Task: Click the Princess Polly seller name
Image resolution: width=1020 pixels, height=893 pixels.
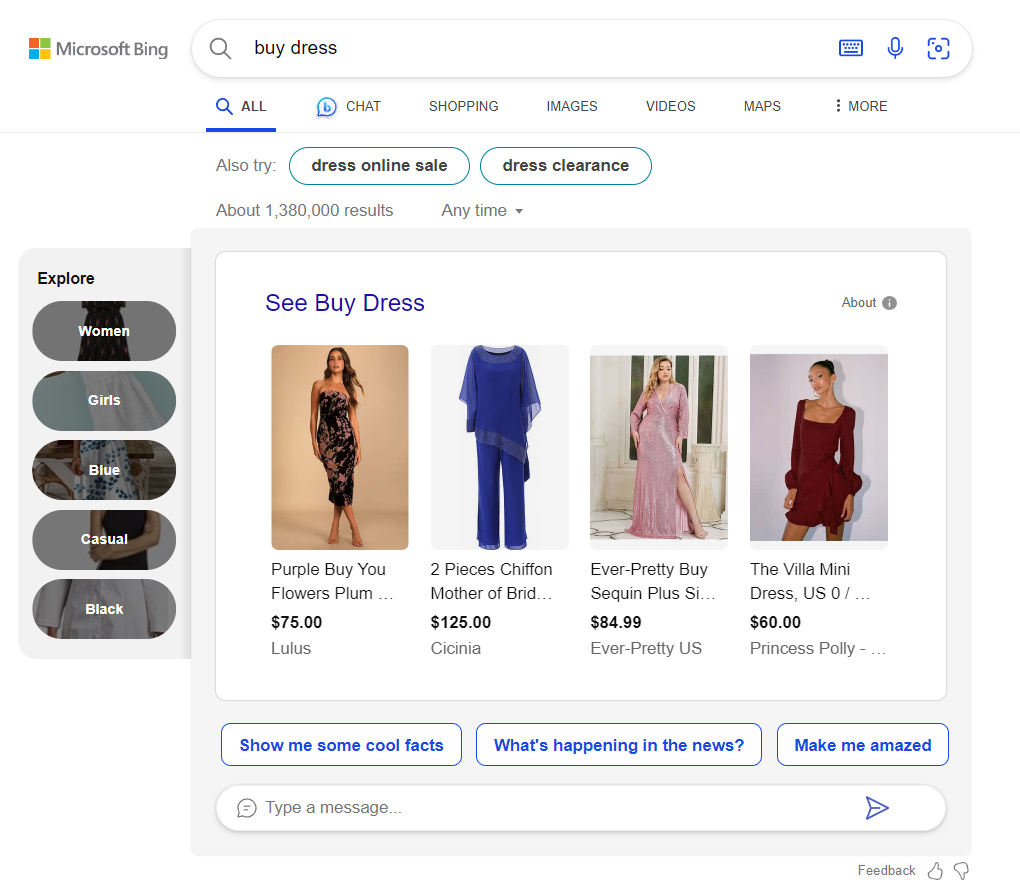Action: pos(818,648)
